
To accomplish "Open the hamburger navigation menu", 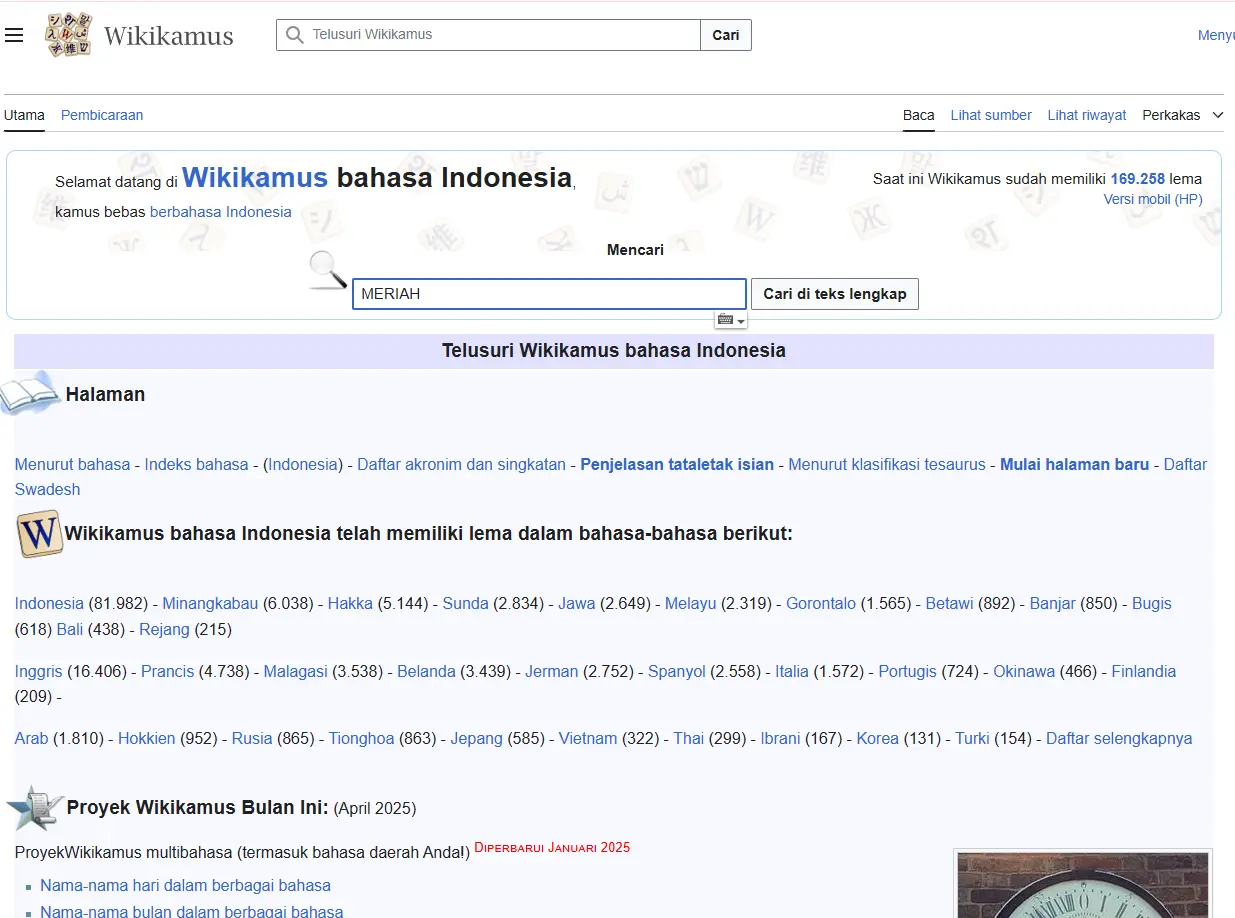I will point(14,34).
